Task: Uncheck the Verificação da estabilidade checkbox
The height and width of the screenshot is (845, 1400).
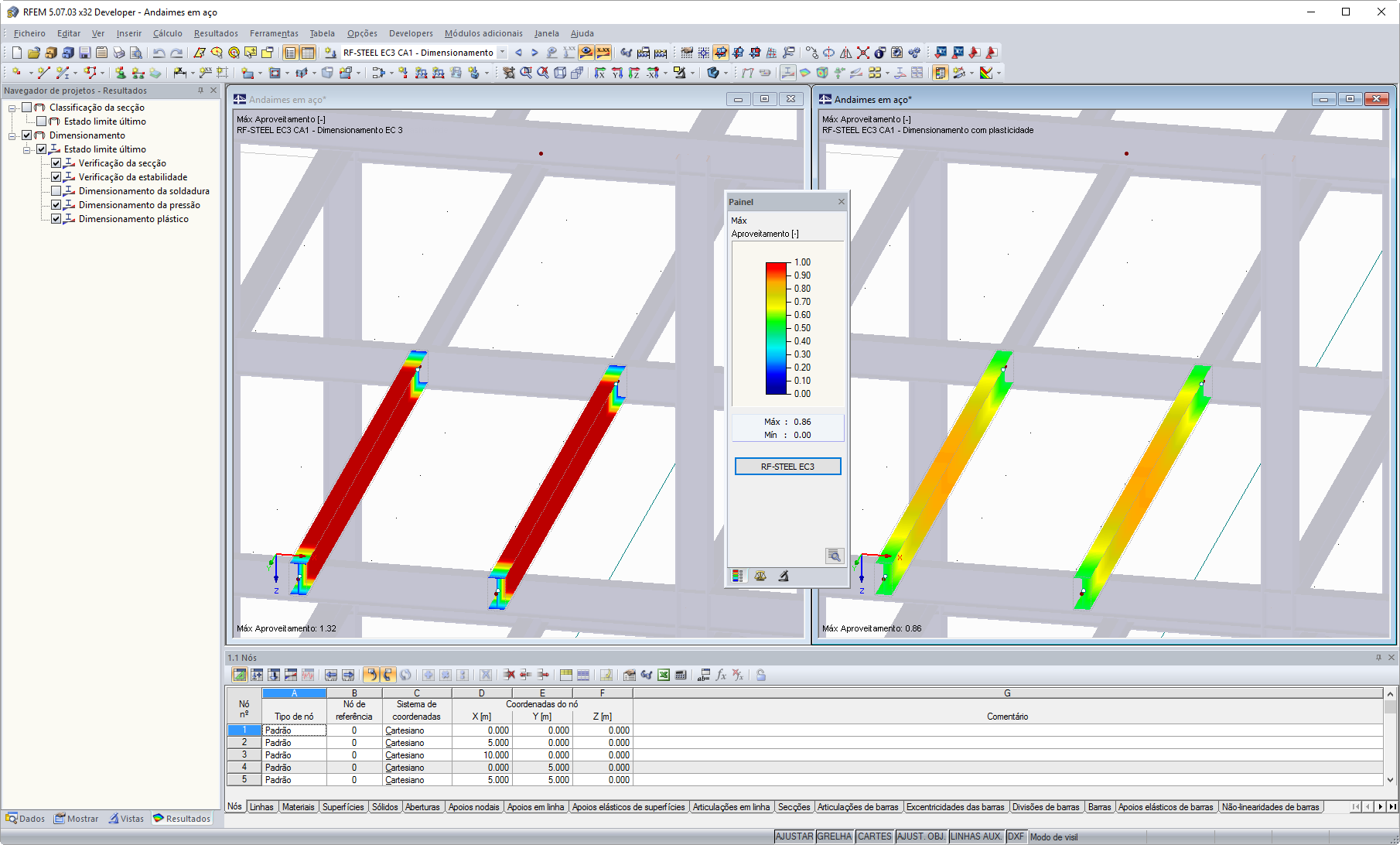Action: (56, 176)
